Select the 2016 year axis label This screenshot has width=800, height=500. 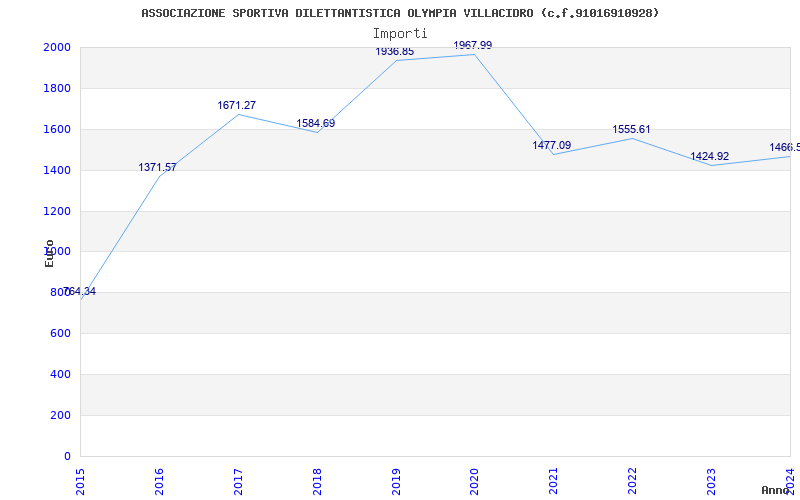click(x=159, y=482)
